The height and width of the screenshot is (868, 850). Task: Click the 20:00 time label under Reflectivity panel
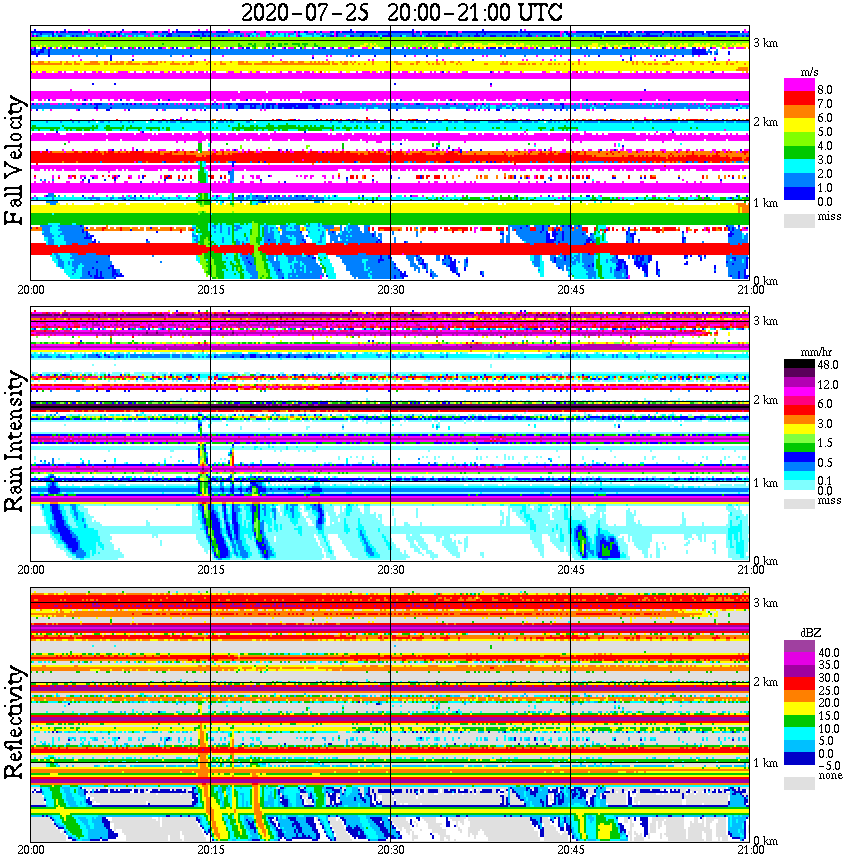click(x=31, y=850)
